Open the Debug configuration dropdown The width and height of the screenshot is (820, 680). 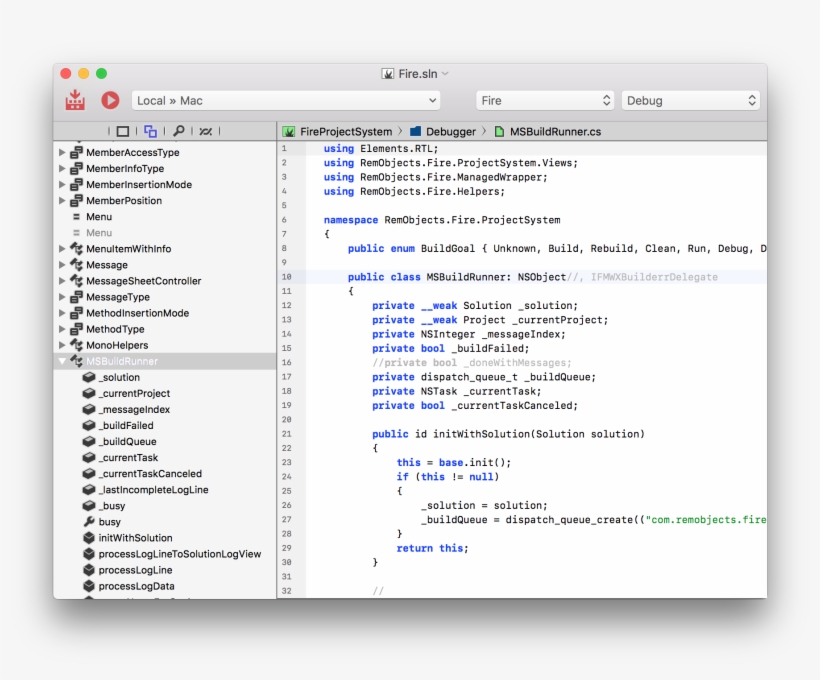click(691, 100)
